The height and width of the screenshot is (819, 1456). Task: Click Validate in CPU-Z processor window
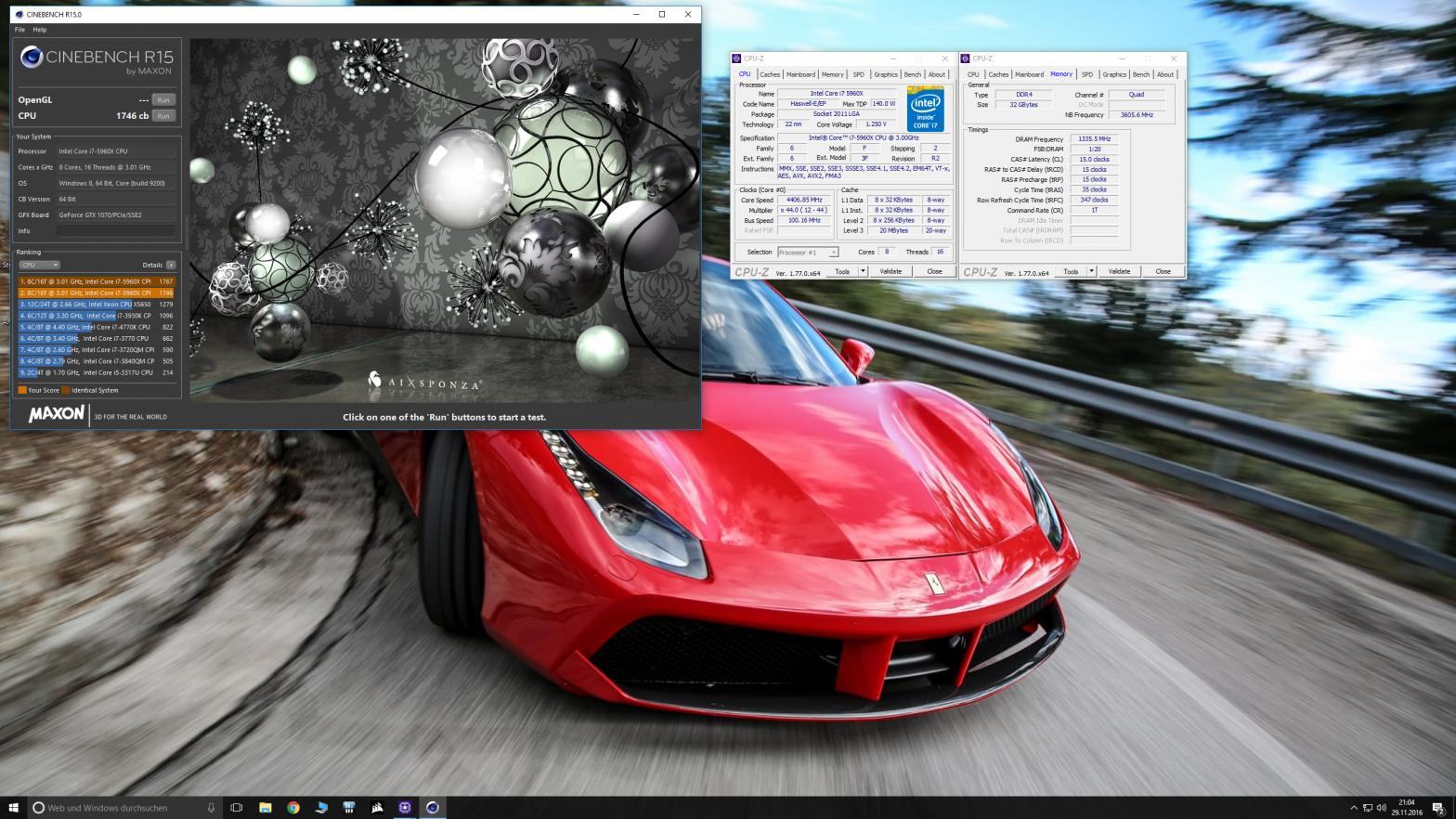(x=890, y=271)
